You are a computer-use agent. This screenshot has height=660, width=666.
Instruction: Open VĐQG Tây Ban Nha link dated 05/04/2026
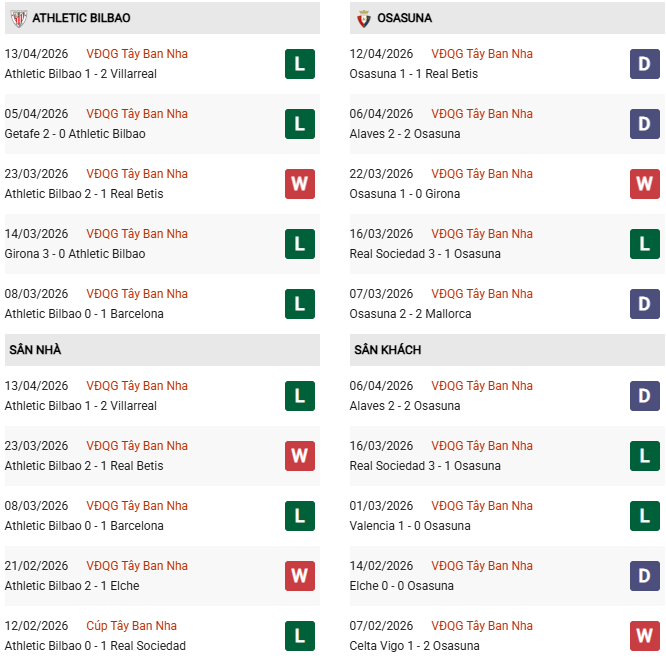137,114
